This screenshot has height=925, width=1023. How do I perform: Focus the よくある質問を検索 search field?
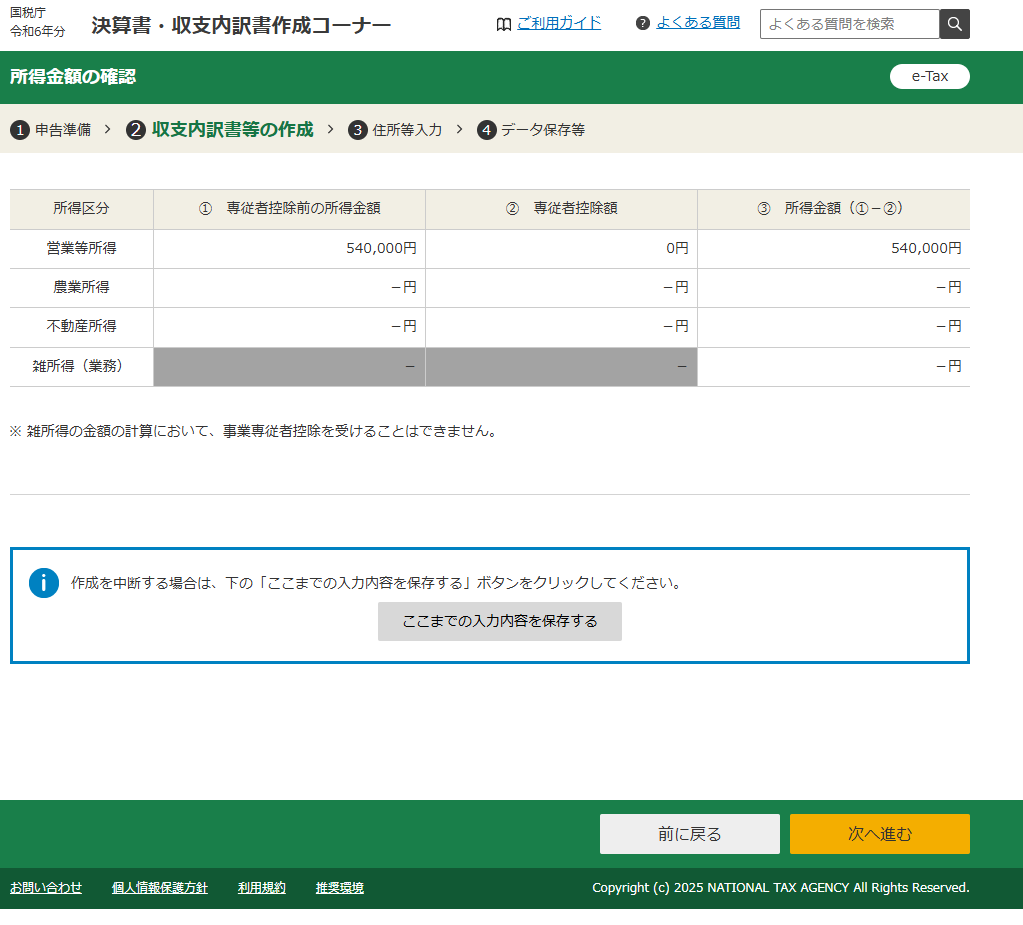point(849,24)
